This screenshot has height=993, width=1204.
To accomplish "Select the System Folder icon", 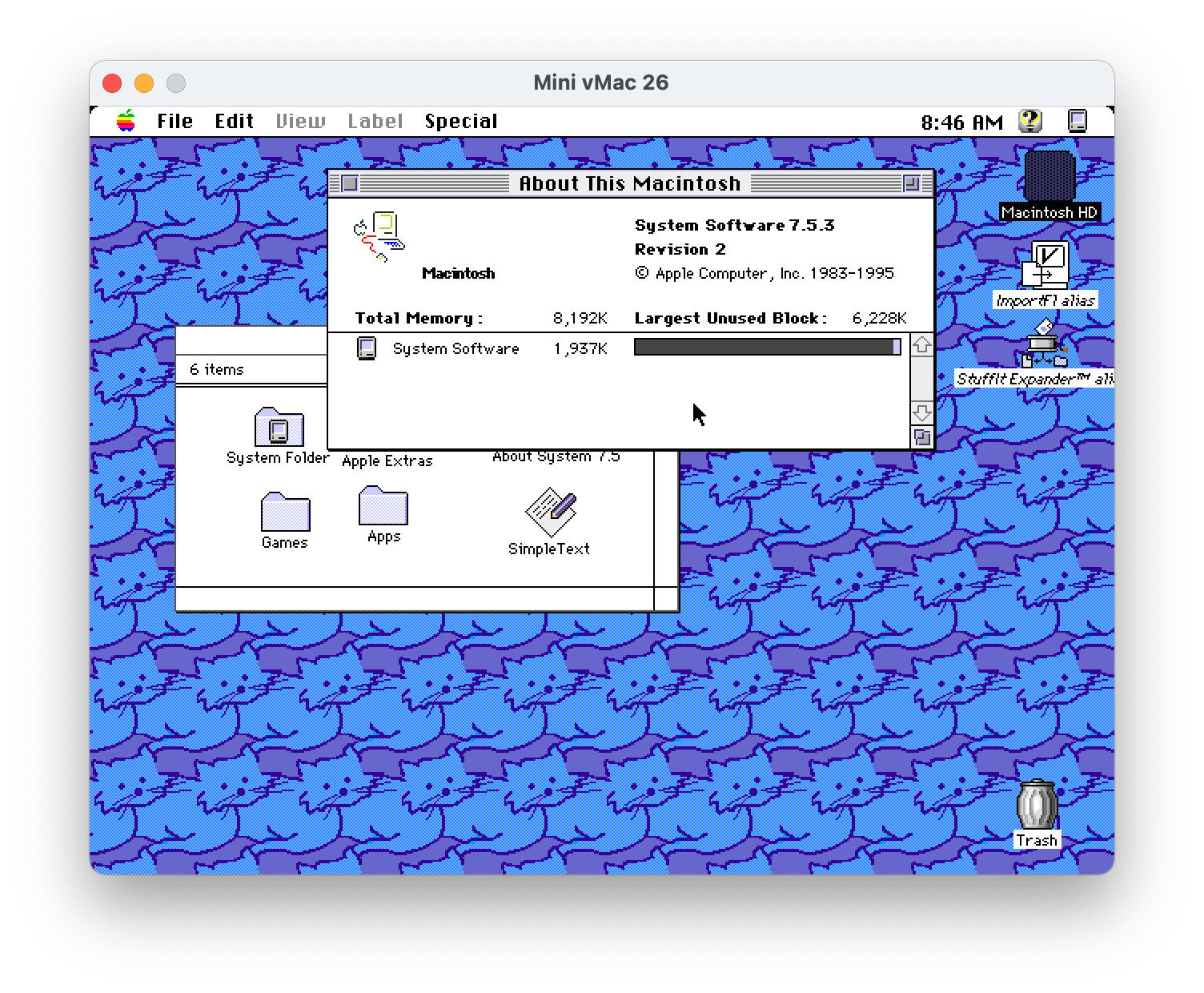I will [279, 427].
